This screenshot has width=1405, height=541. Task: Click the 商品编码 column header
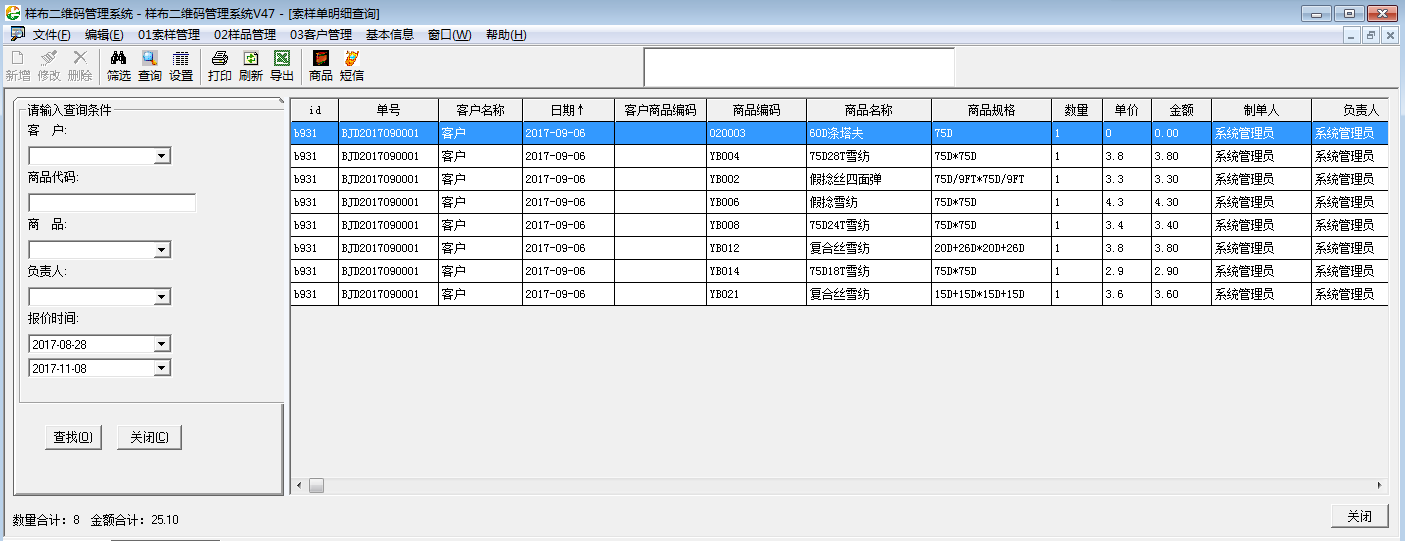pyautogui.click(x=756, y=110)
